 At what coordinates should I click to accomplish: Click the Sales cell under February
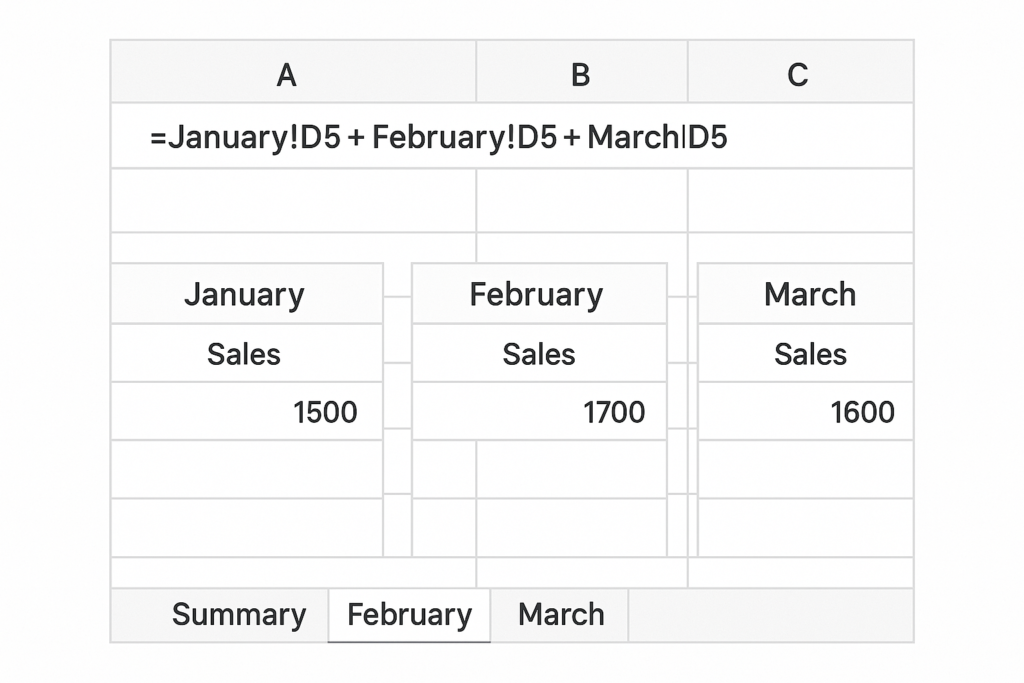[537, 354]
